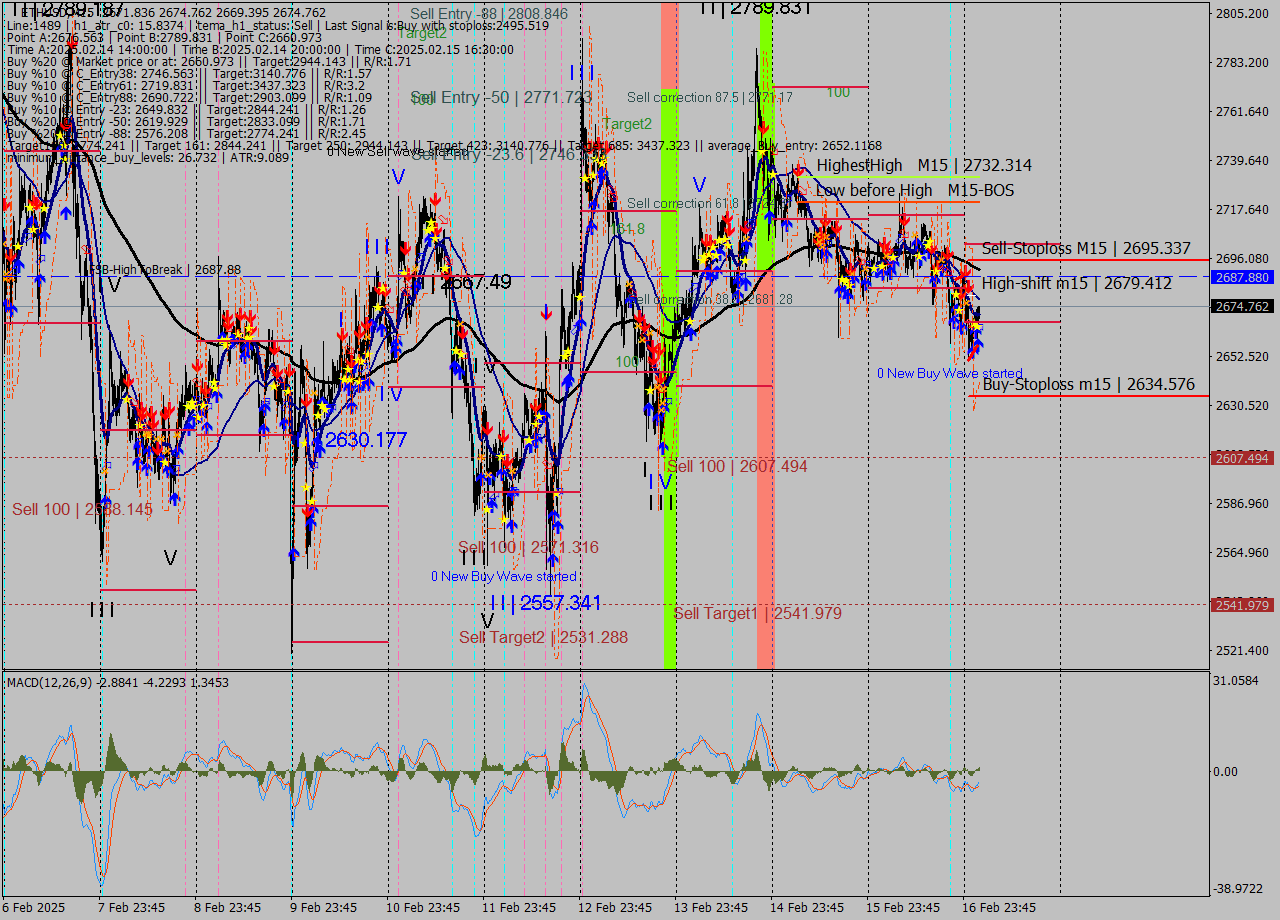This screenshot has height=920, width=1280.
Task: Select the blue 2630.177 wave label
Action: pyautogui.click(x=365, y=440)
